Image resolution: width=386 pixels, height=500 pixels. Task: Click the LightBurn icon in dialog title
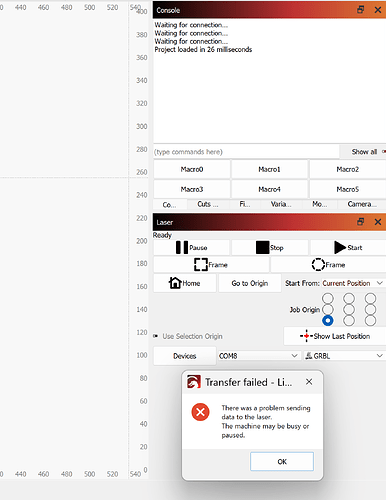(194, 382)
